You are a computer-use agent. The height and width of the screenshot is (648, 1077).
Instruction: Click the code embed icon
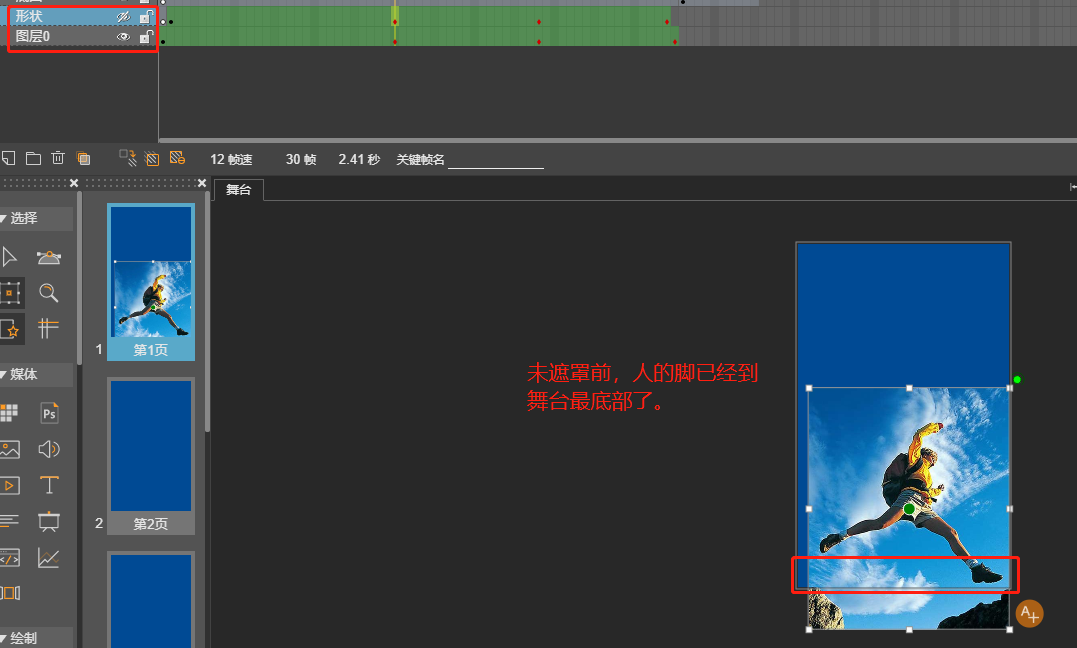[x=10, y=558]
